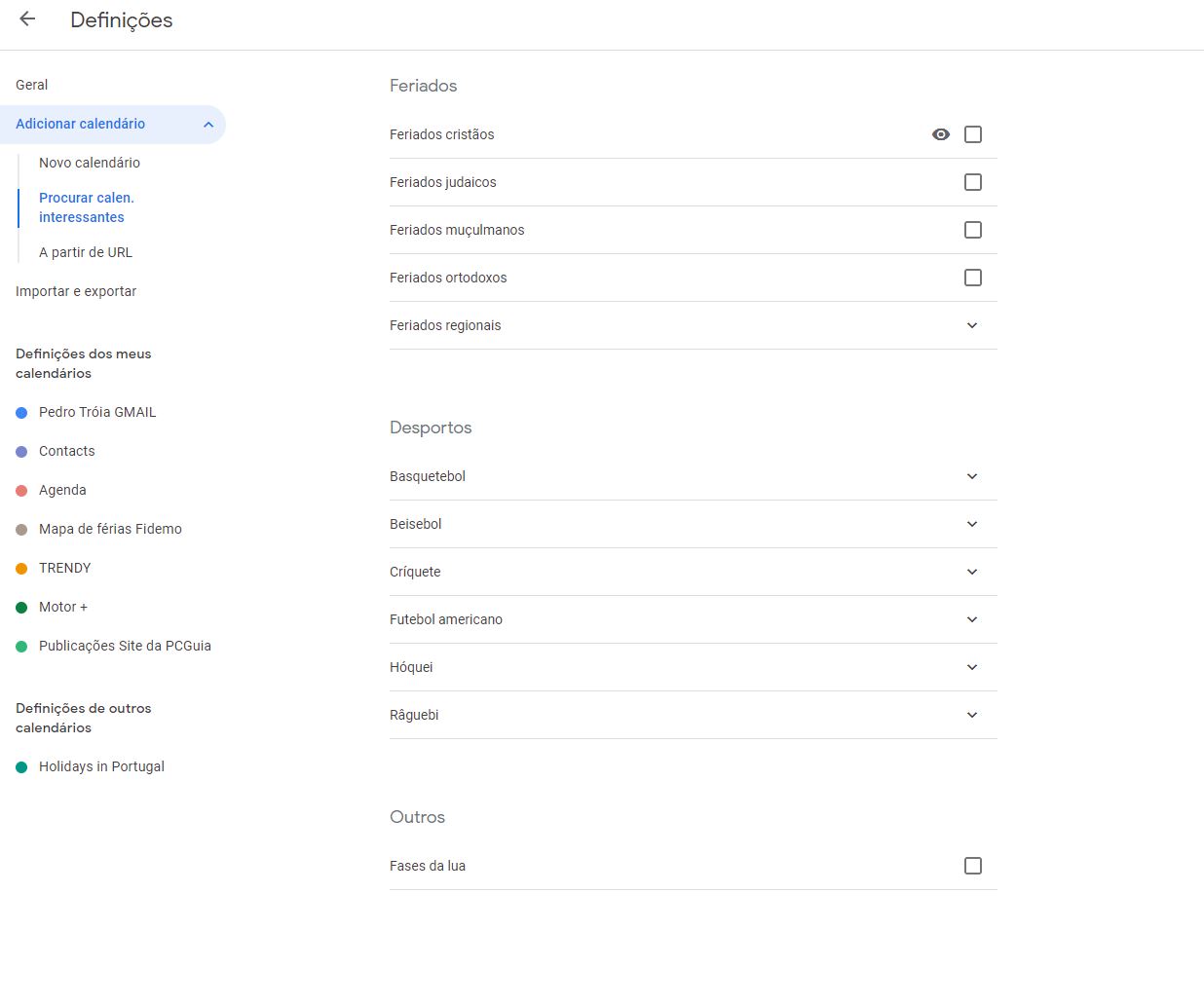Go to A partir de URL

click(86, 252)
